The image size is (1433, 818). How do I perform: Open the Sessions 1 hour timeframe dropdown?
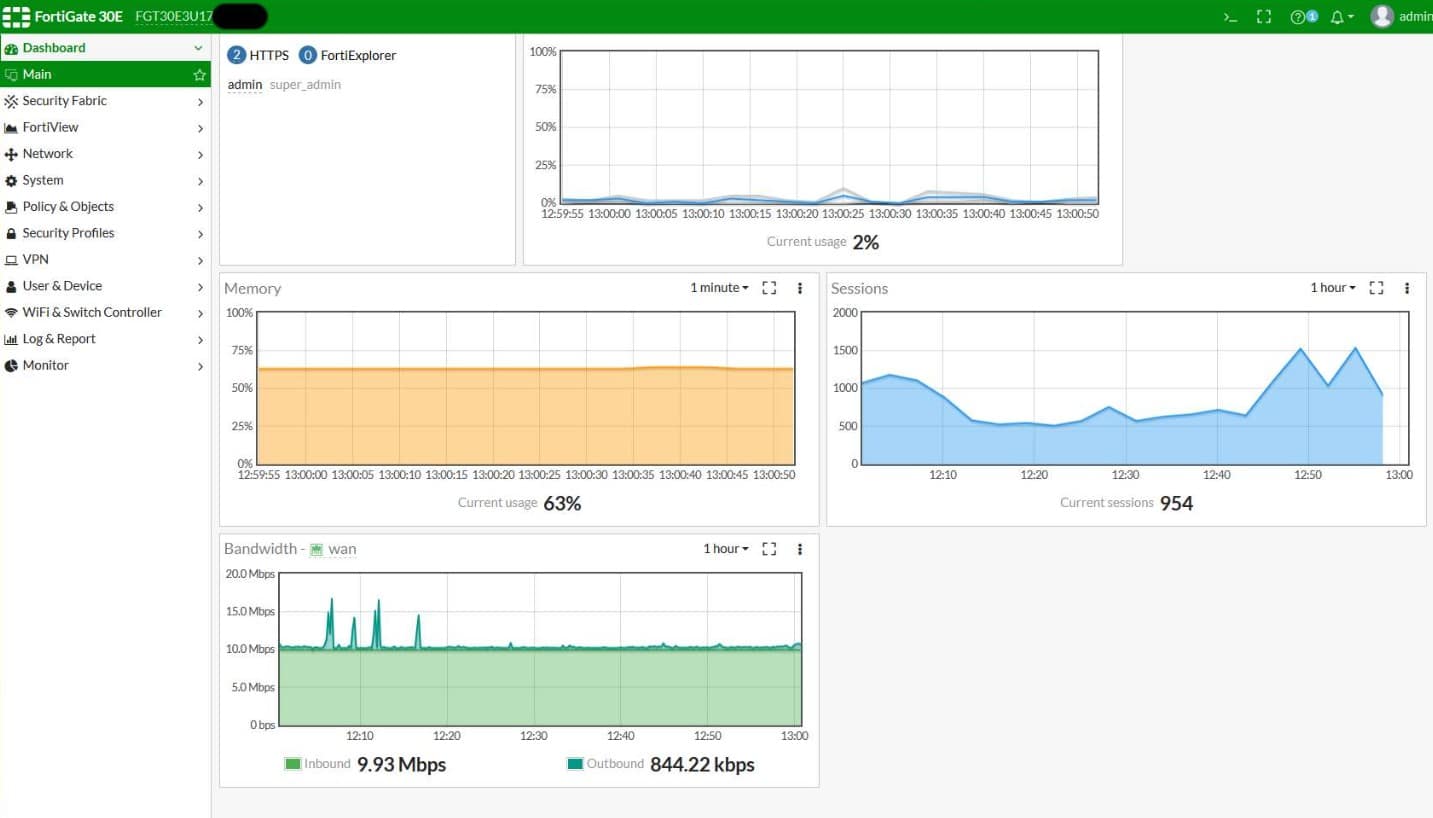1331,287
